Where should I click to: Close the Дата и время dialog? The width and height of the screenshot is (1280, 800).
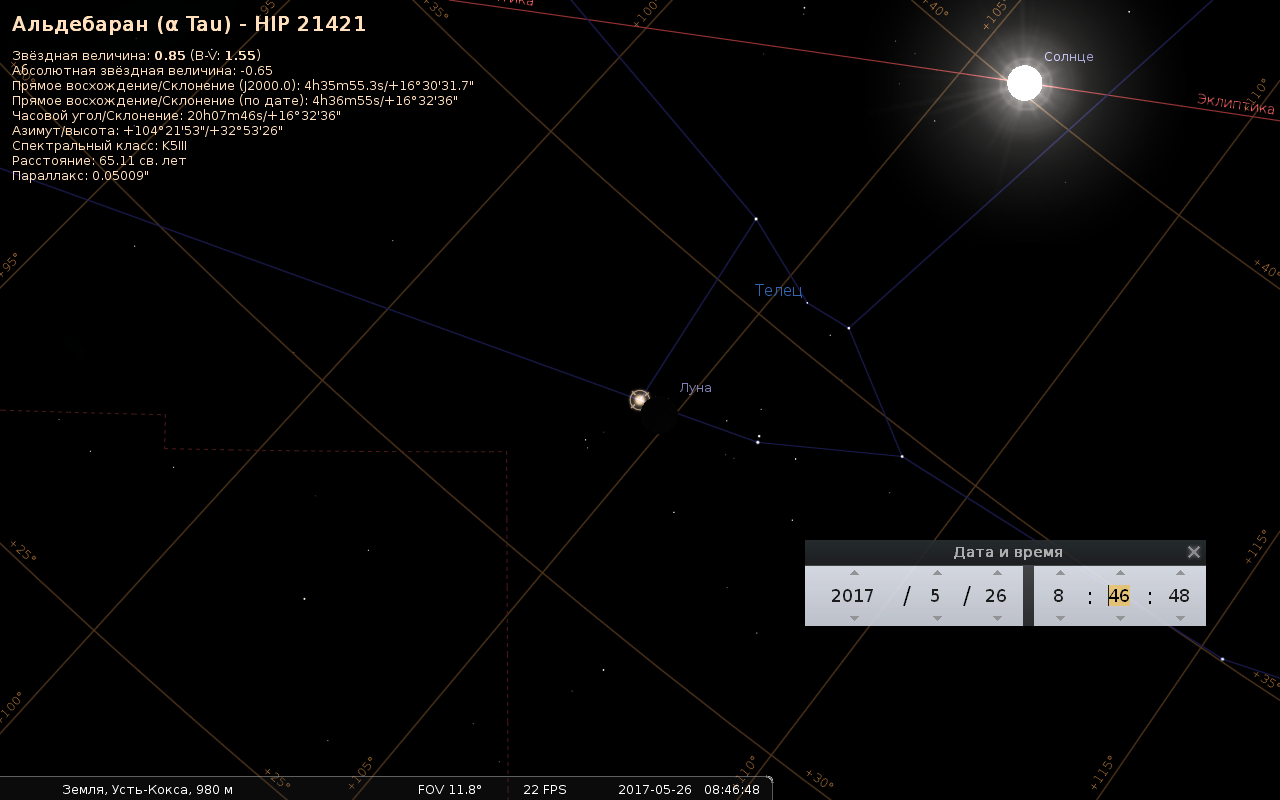pos(1193,552)
